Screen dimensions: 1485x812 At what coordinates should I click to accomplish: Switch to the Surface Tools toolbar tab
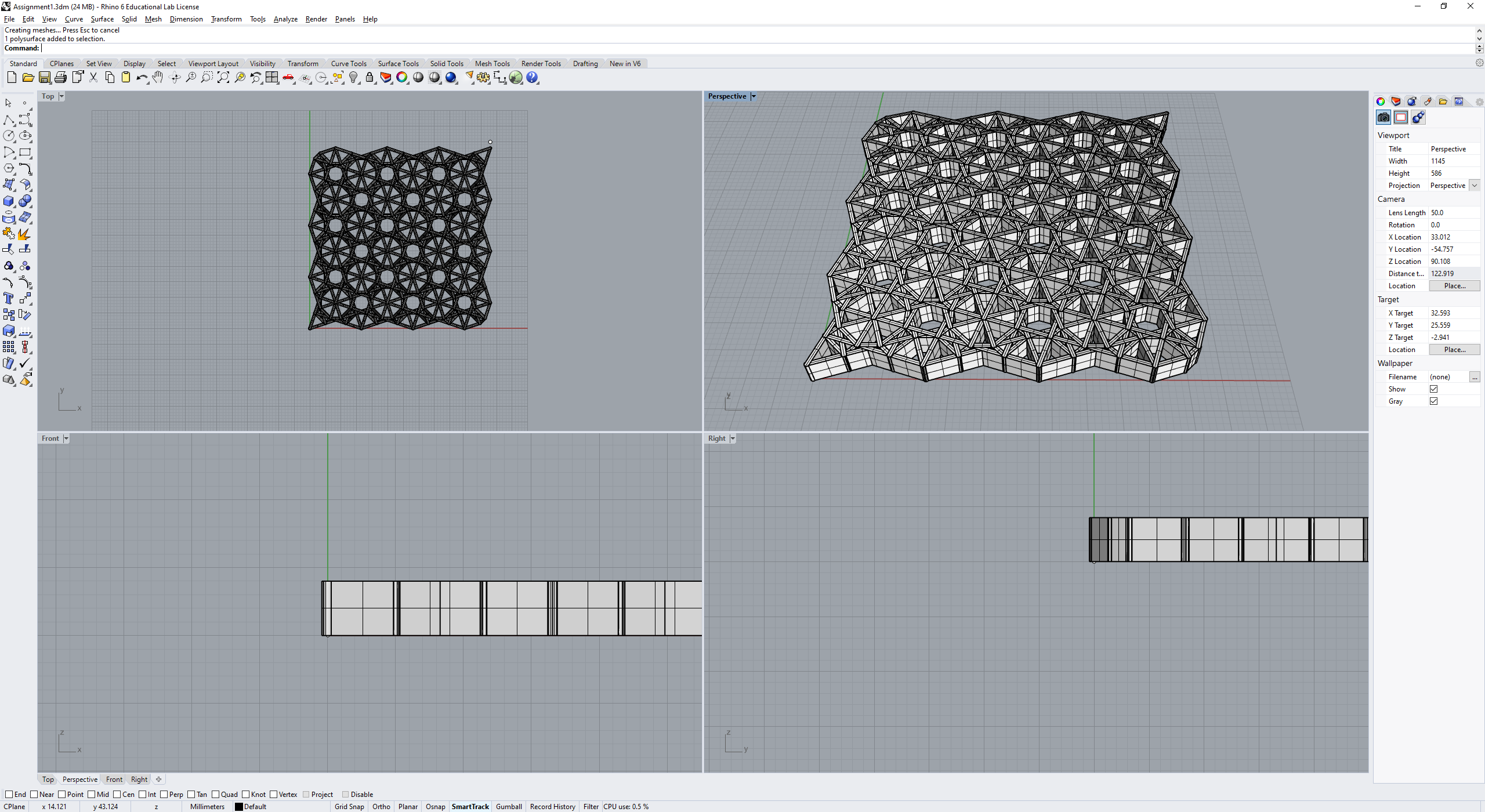tap(398, 64)
